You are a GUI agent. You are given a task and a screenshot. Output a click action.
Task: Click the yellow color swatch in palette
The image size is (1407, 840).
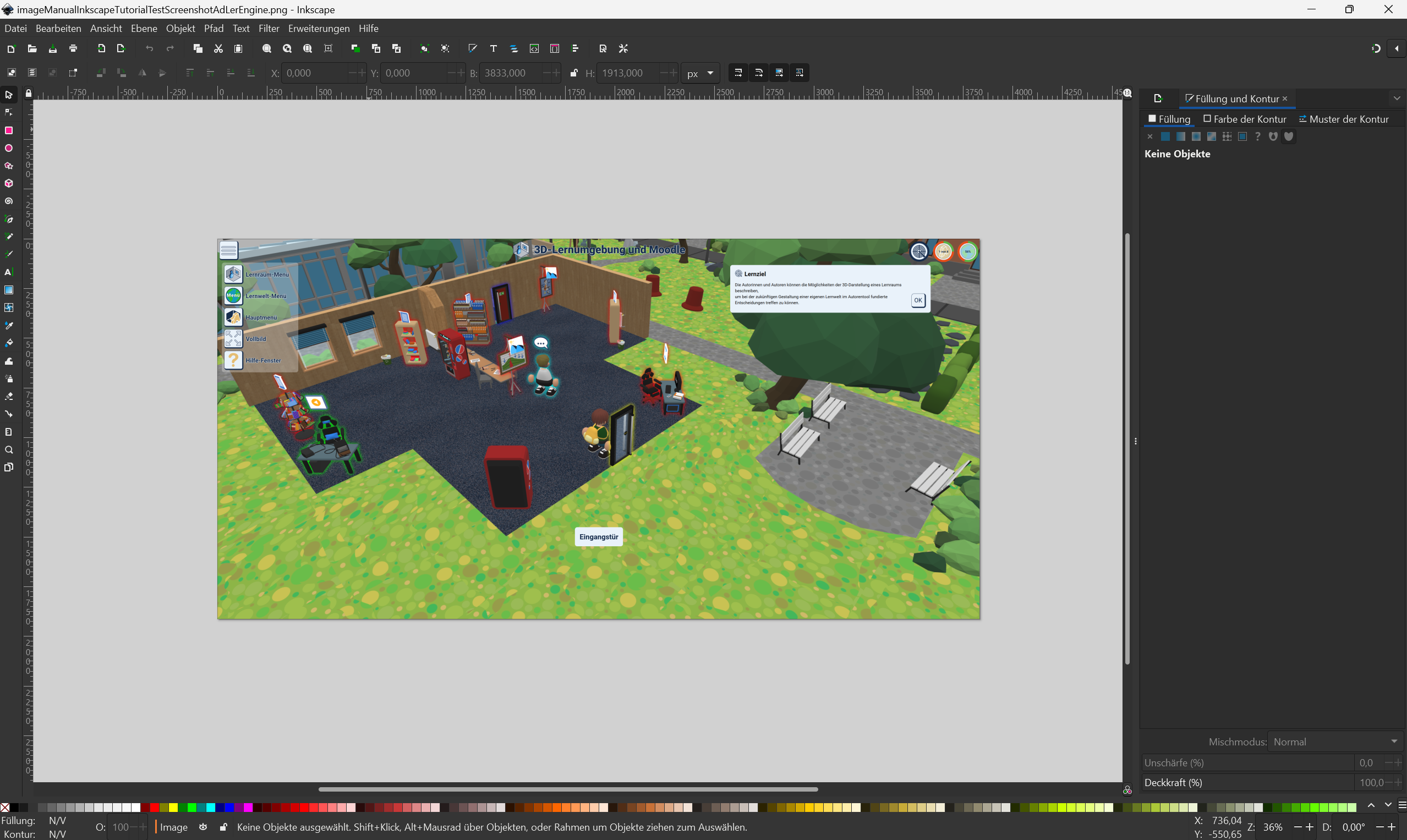[x=173, y=807]
